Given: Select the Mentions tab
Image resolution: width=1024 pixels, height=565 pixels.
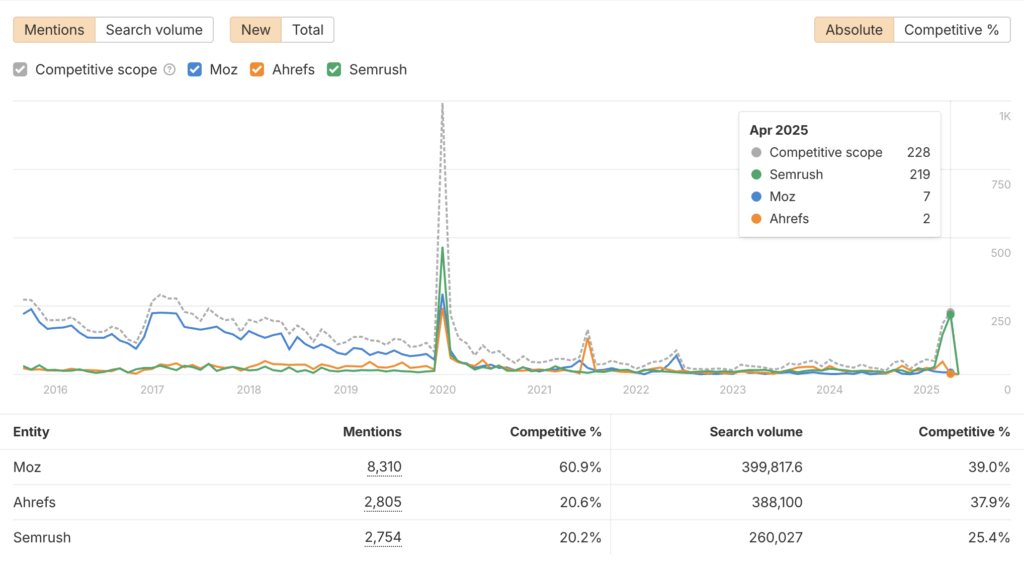Looking at the screenshot, I should (54, 30).
